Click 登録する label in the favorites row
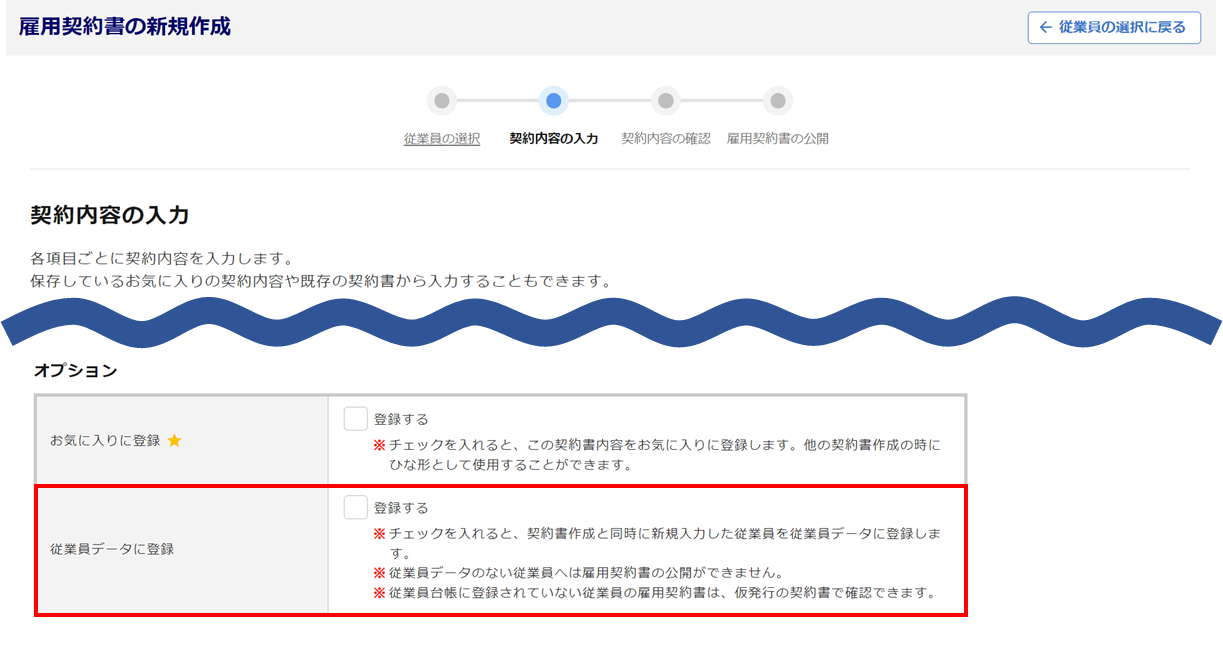This screenshot has height=654, width=1223. click(x=401, y=419)
